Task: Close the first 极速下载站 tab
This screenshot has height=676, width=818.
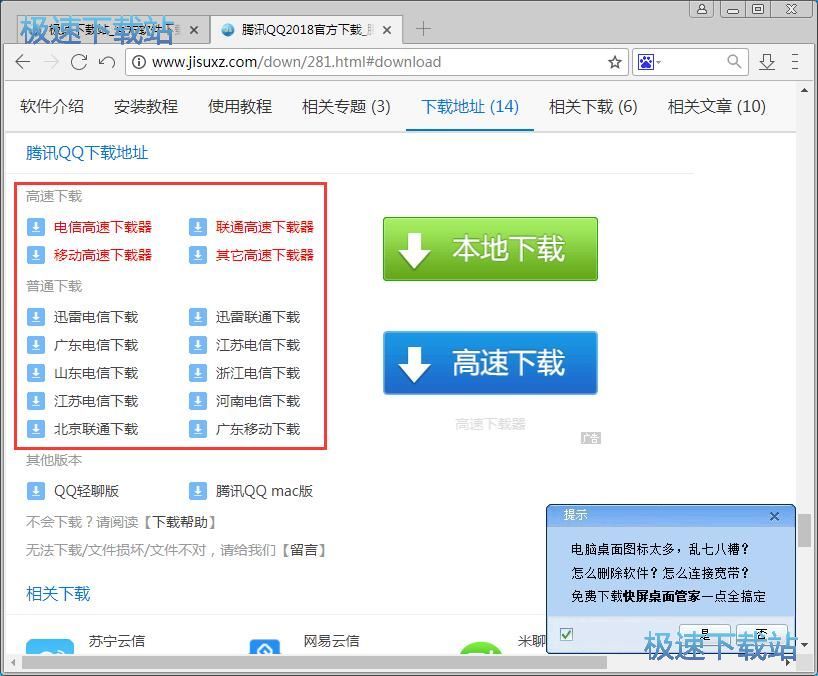Action: tap(194, 30)
